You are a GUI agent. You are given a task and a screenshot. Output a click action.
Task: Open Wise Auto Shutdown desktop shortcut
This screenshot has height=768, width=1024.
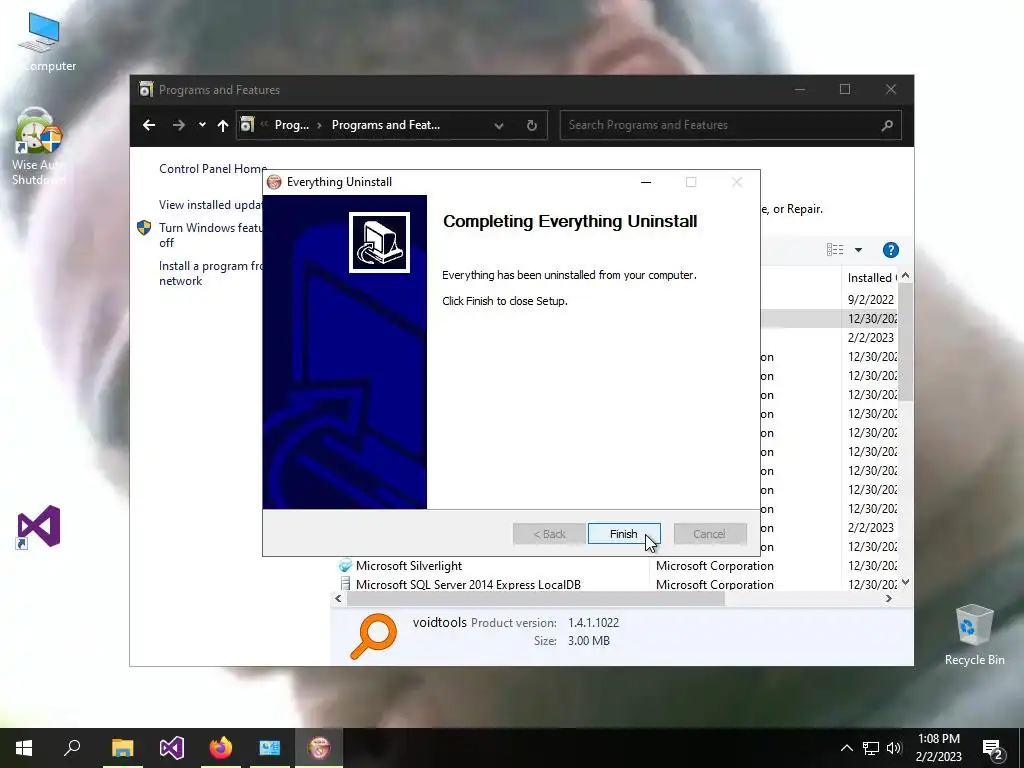click(x=39, y=146)
